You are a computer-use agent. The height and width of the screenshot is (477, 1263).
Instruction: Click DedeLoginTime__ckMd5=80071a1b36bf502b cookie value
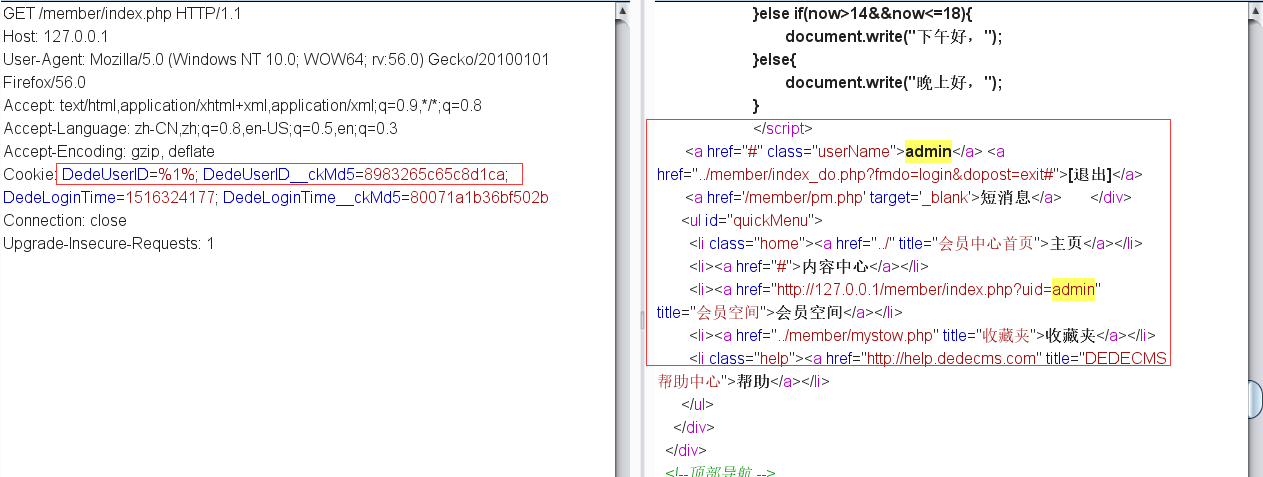(x=386, y=198)
